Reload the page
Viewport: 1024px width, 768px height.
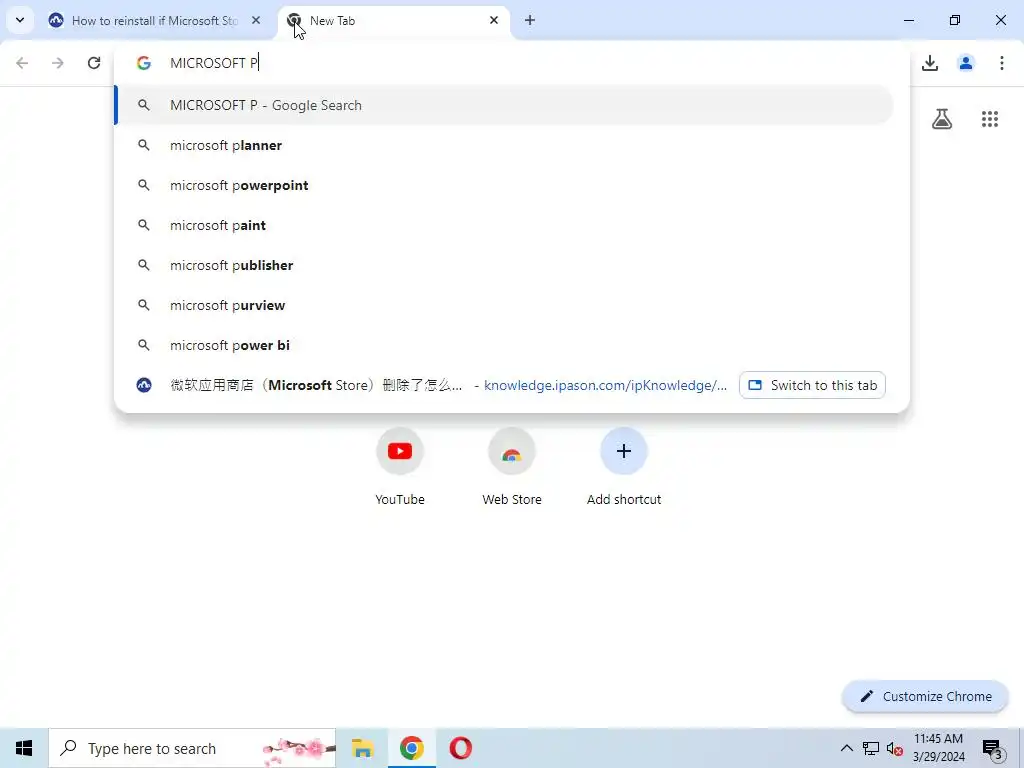click(x=94, y=63)
